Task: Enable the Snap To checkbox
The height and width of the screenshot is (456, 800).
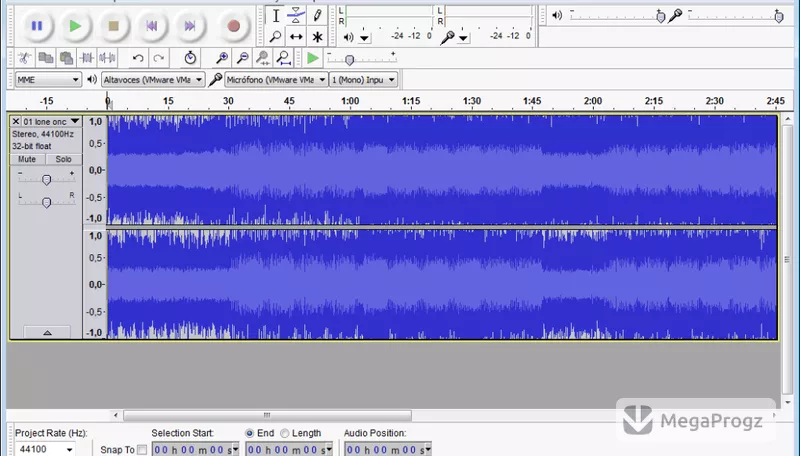Action: click(142, 450)
